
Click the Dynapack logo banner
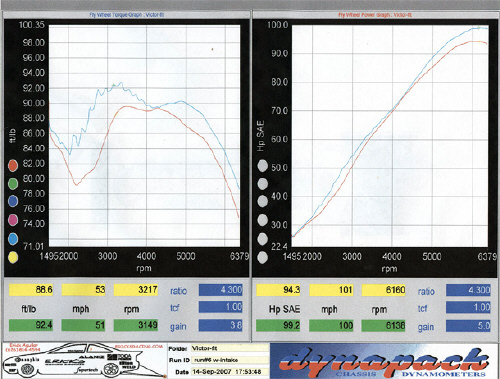[383, 361]
